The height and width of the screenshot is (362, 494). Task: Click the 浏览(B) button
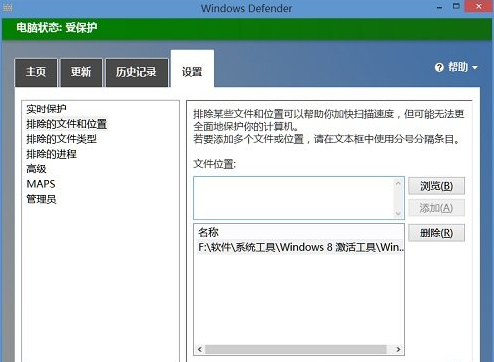[436, 186]
